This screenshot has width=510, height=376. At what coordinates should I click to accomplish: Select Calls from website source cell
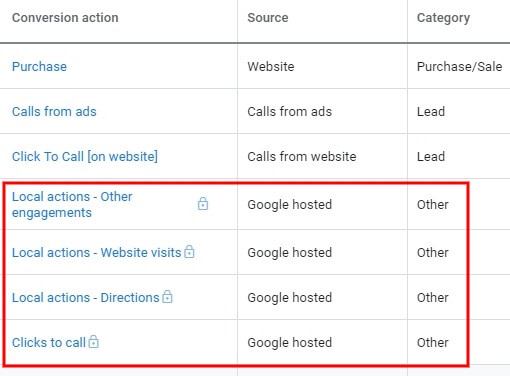[302, 156]
